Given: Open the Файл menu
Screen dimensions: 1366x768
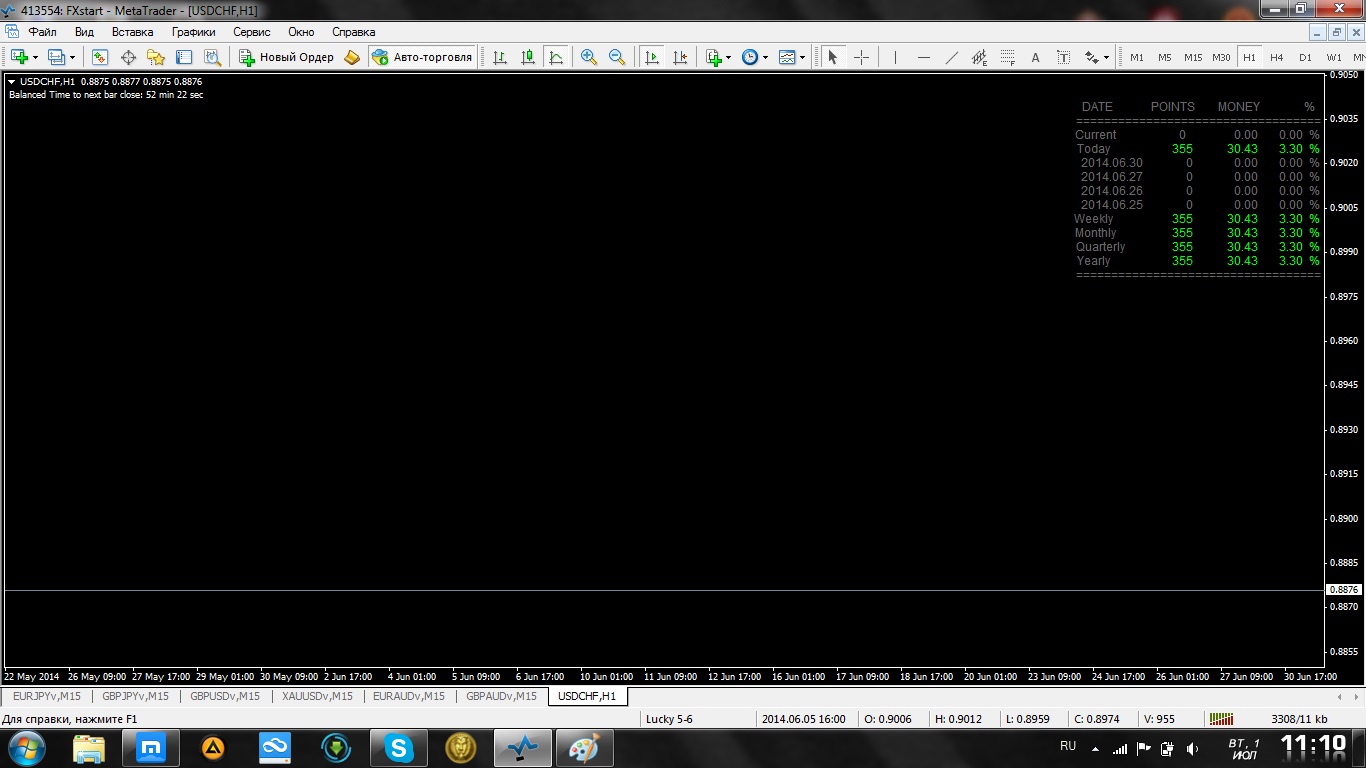Looking at the screenshot, I should point(43,32).
